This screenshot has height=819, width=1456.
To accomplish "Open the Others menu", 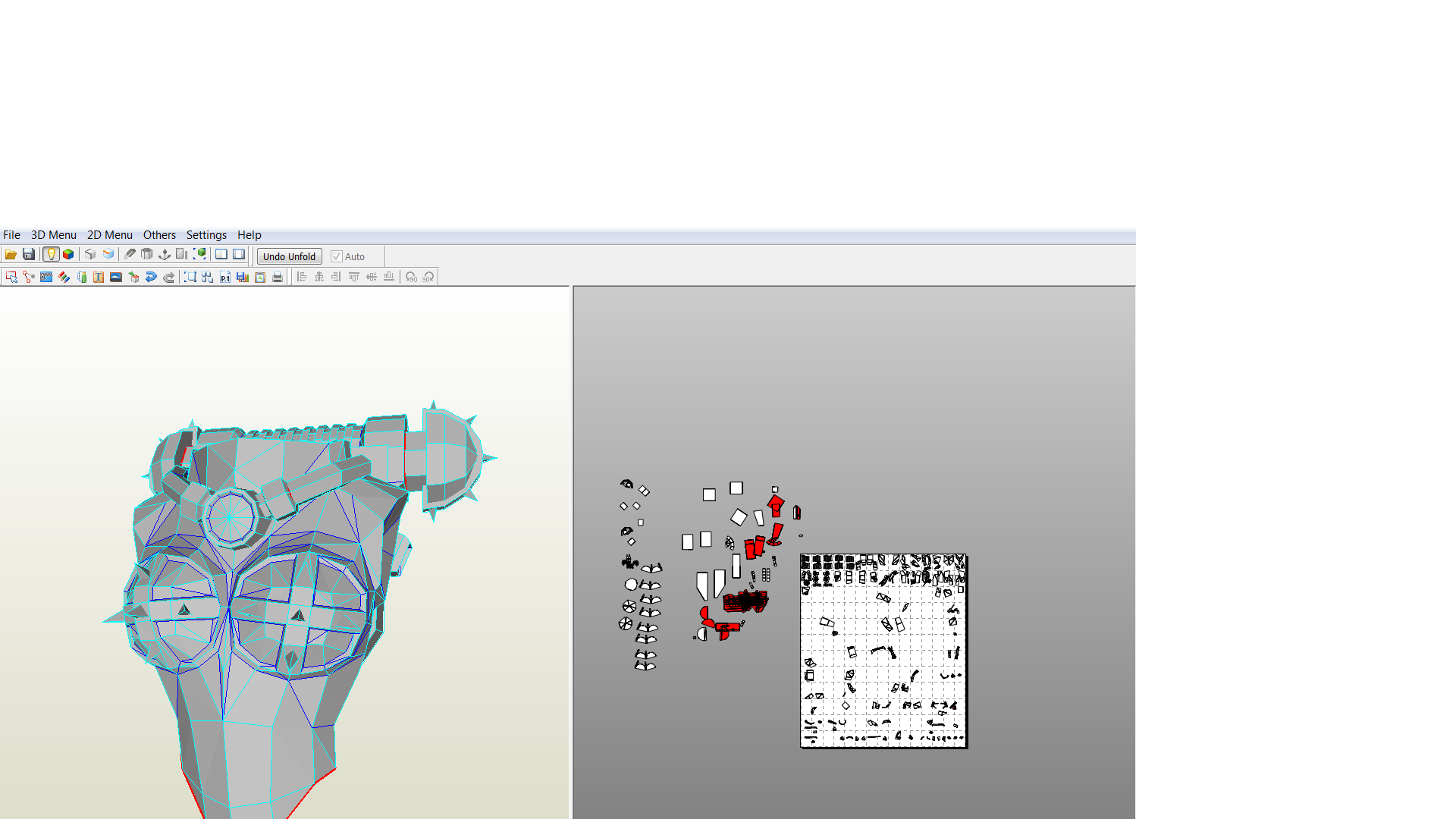I will [159, 235].
